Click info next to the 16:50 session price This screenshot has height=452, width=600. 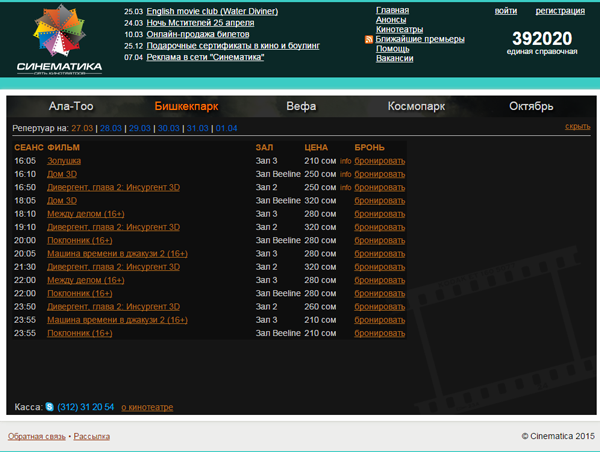pos(345,187)
